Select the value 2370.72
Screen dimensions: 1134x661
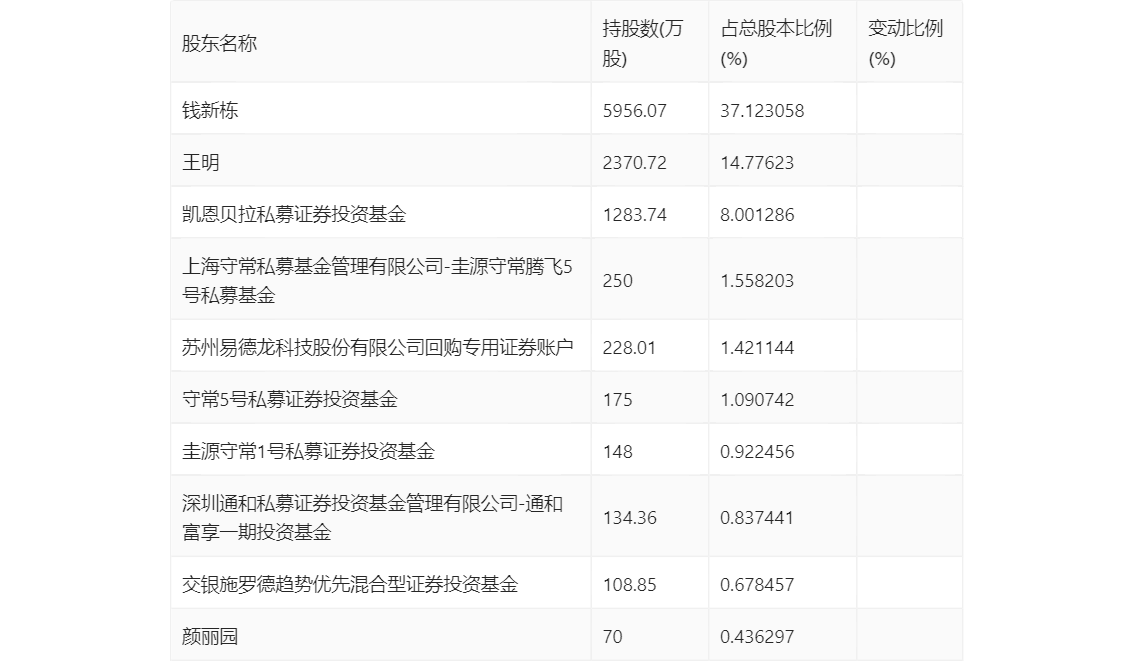click(634, 163)
